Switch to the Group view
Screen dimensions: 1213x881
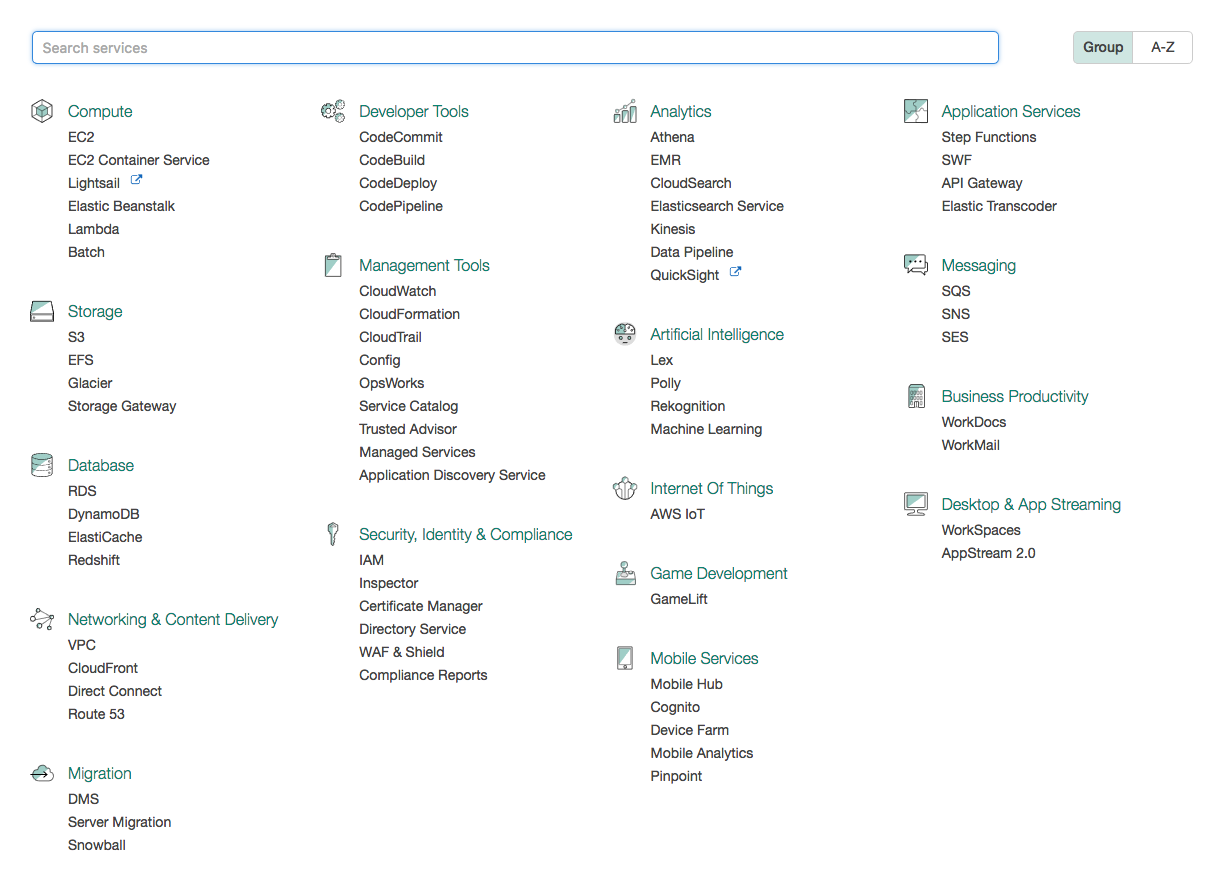pos(1103,47)
